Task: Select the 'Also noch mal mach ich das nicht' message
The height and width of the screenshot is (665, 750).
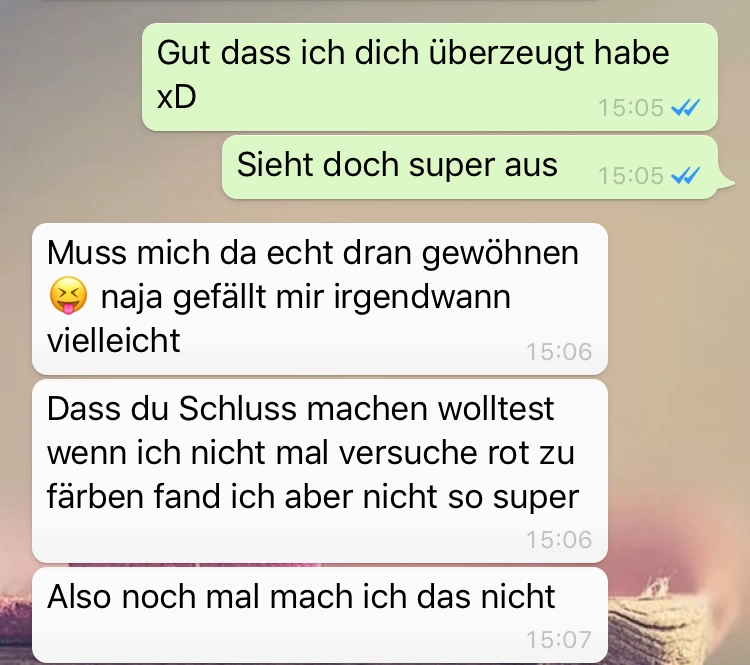Action: pos(320,615)
